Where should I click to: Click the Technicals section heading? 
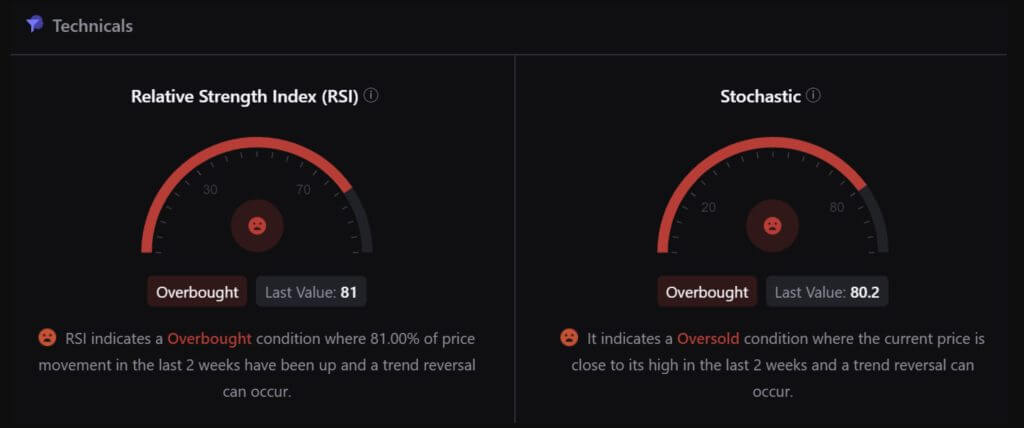point(93,25)
